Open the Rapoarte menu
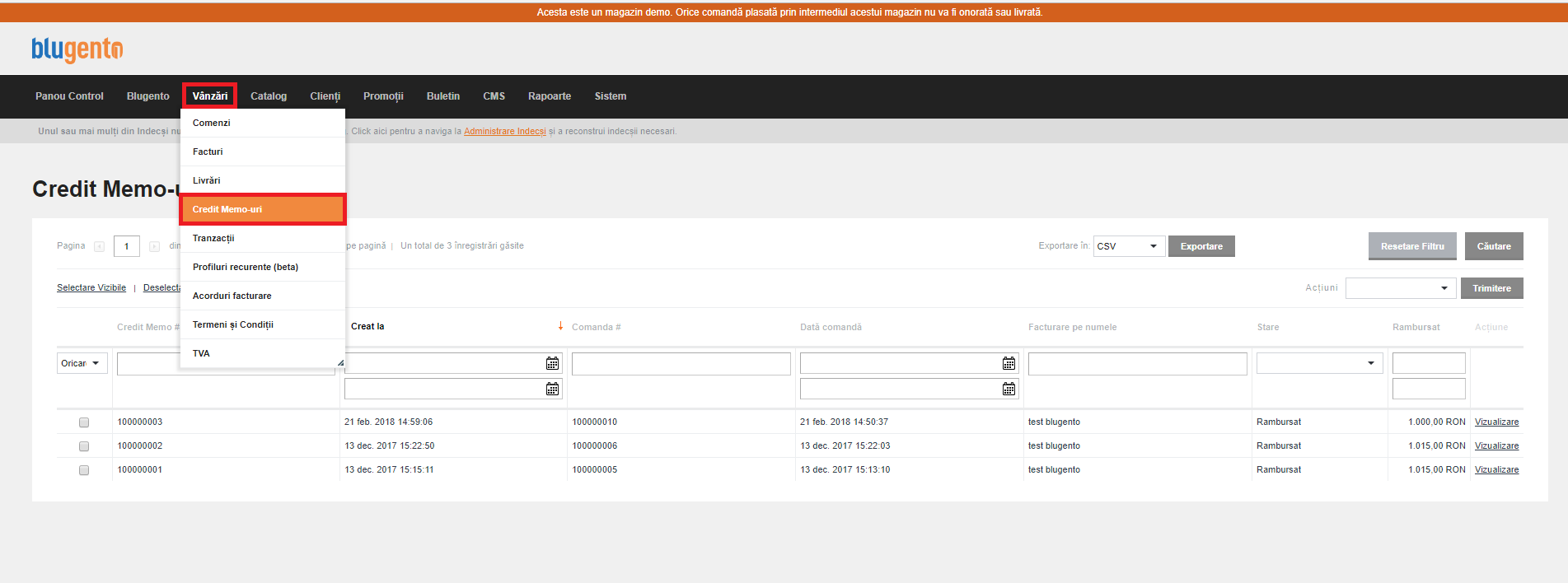This screenshot has width=1568, height=583. pyautogui.click(x=550, y=96)
